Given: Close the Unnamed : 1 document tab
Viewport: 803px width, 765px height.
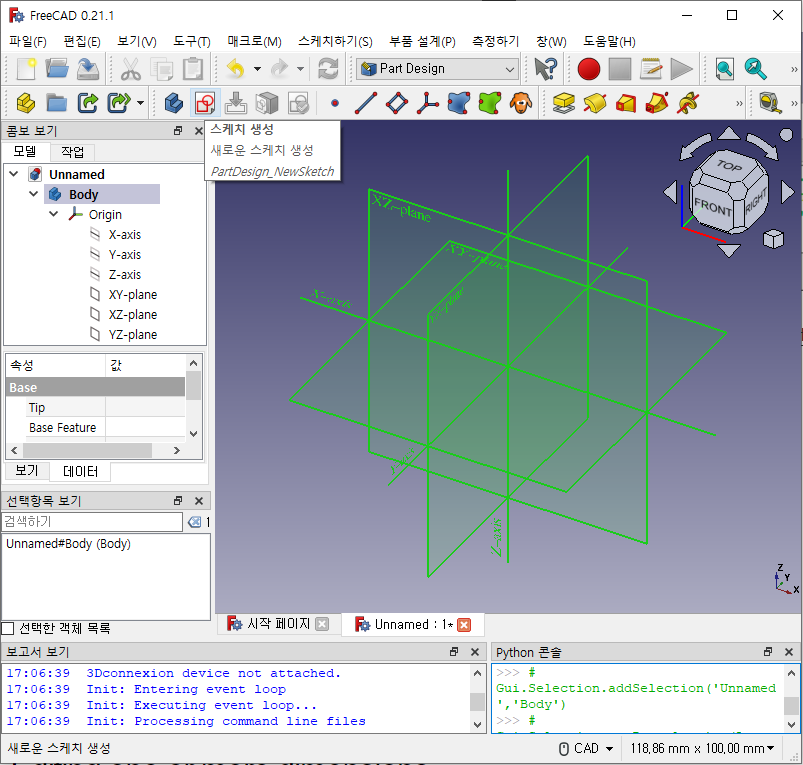Looking at the screenshot, I should point(464,625).
